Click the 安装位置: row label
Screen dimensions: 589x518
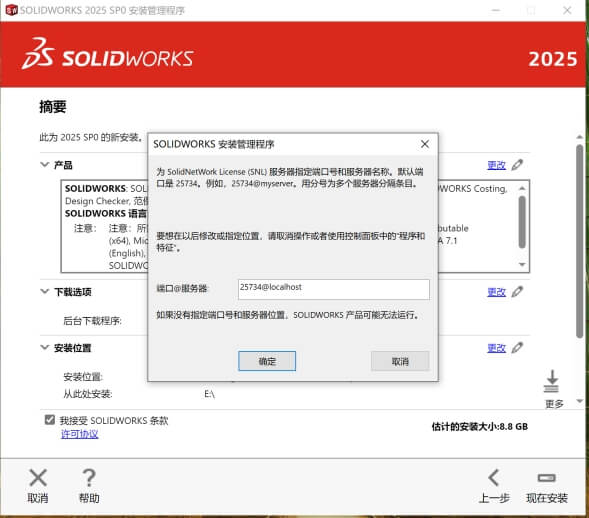(83, 376)
